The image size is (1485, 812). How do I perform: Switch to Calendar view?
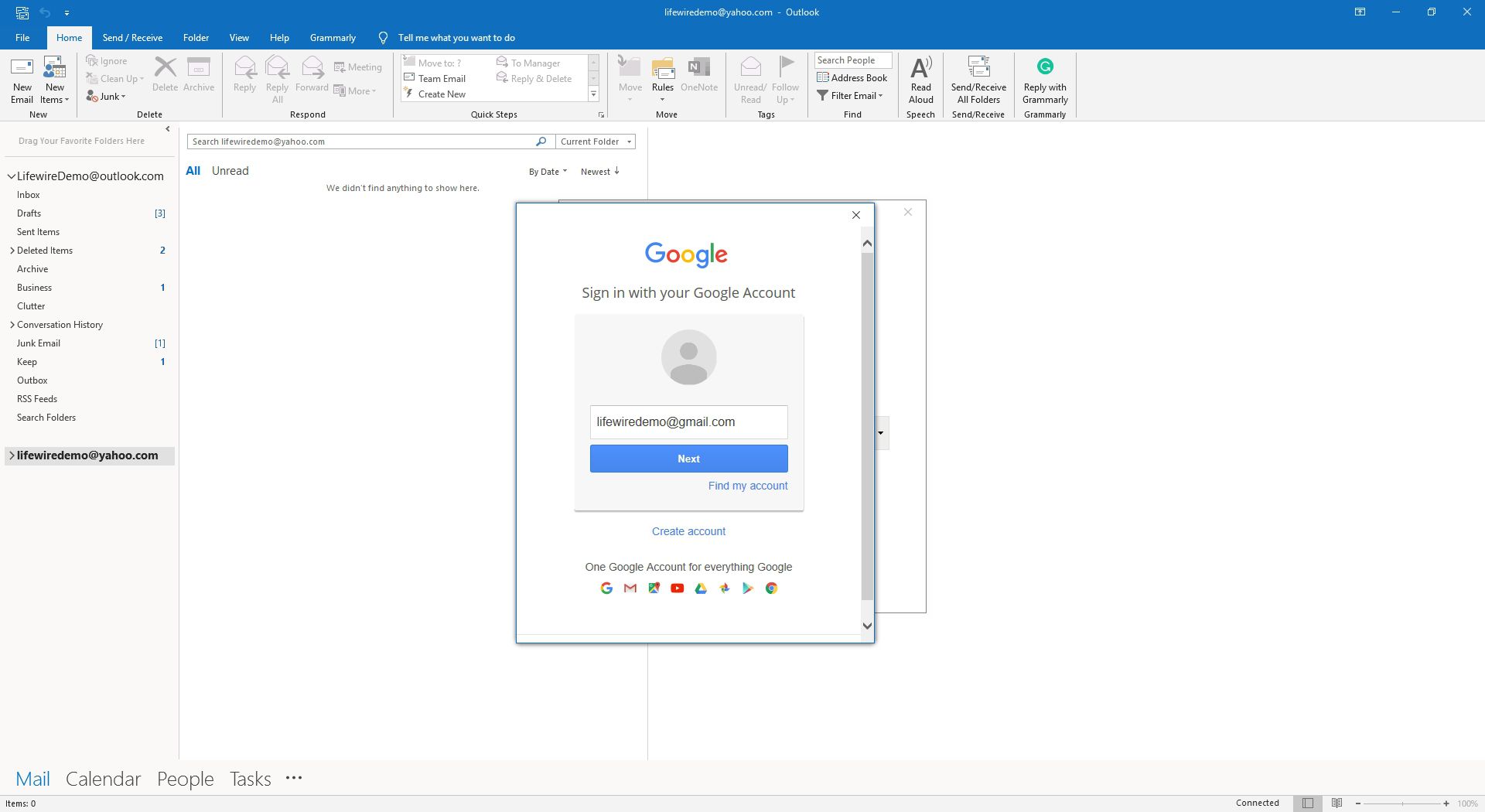[103, 779]
